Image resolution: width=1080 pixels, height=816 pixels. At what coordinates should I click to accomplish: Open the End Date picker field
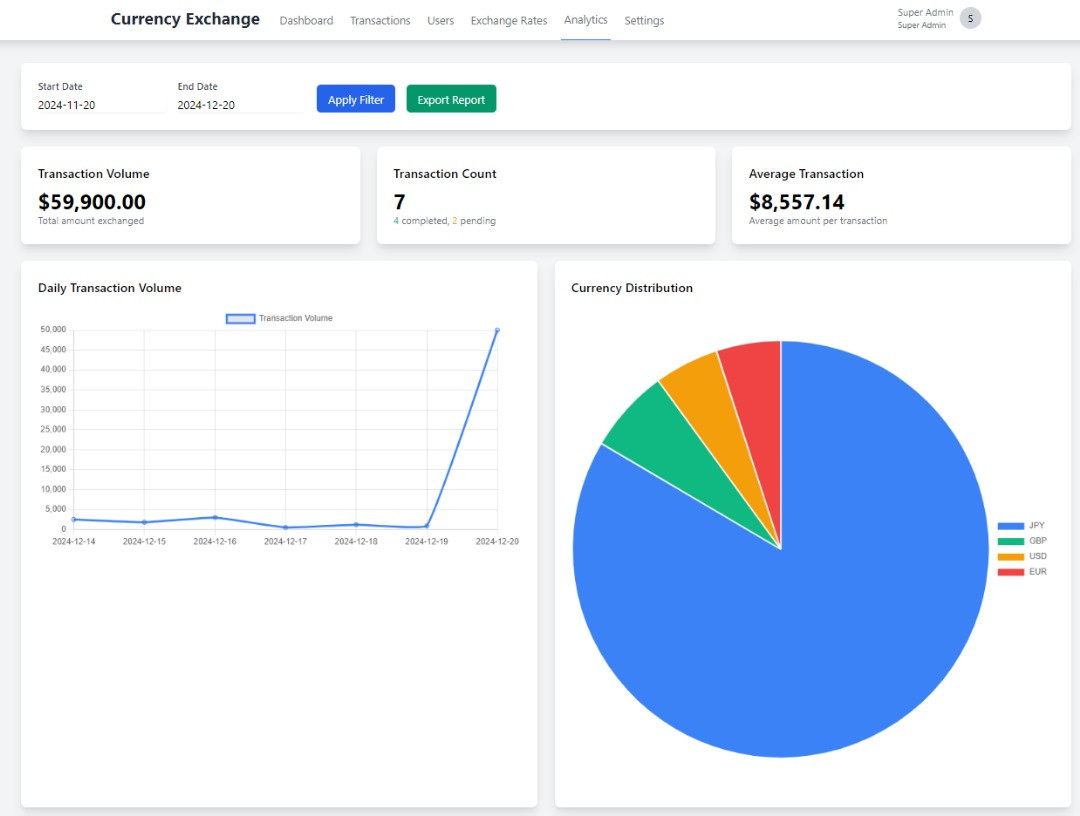[x=240, y=105]
